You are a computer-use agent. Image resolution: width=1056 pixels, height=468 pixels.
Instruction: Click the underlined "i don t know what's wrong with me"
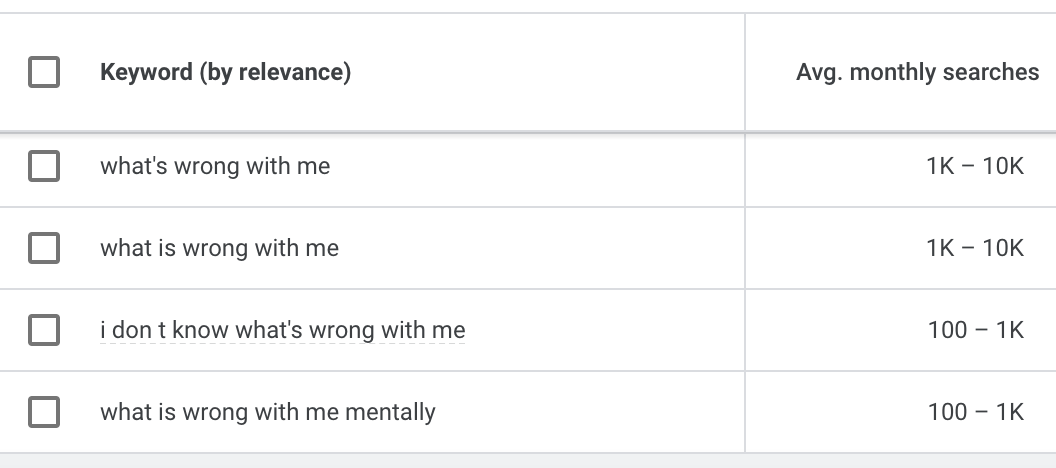pos(282,330)
